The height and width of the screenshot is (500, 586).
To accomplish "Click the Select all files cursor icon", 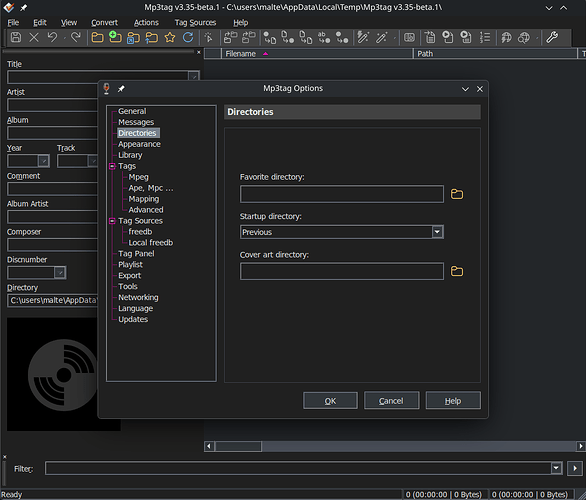I will [209, 37].
